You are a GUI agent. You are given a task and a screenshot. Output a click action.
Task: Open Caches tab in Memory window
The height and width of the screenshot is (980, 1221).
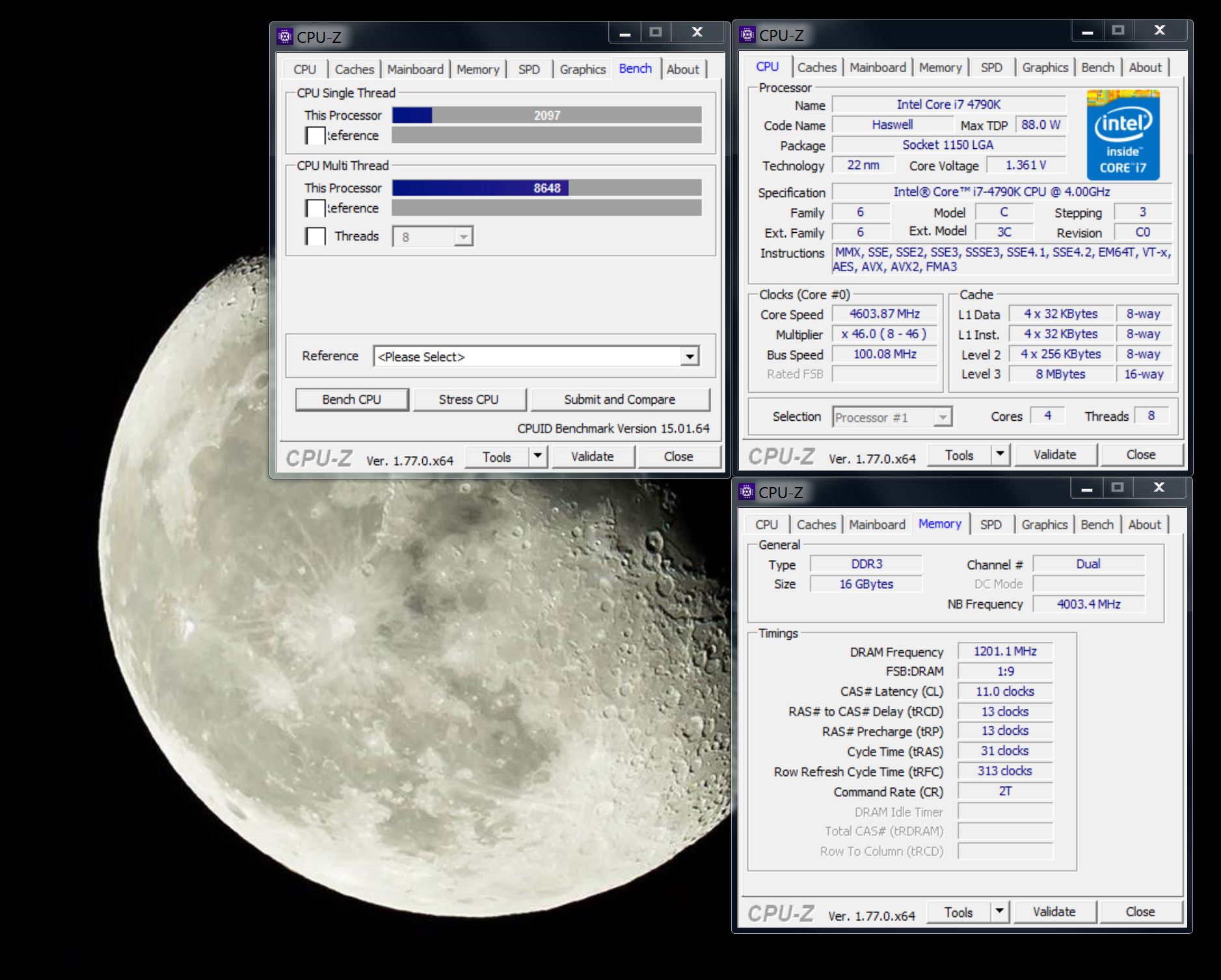coord(816,525)
